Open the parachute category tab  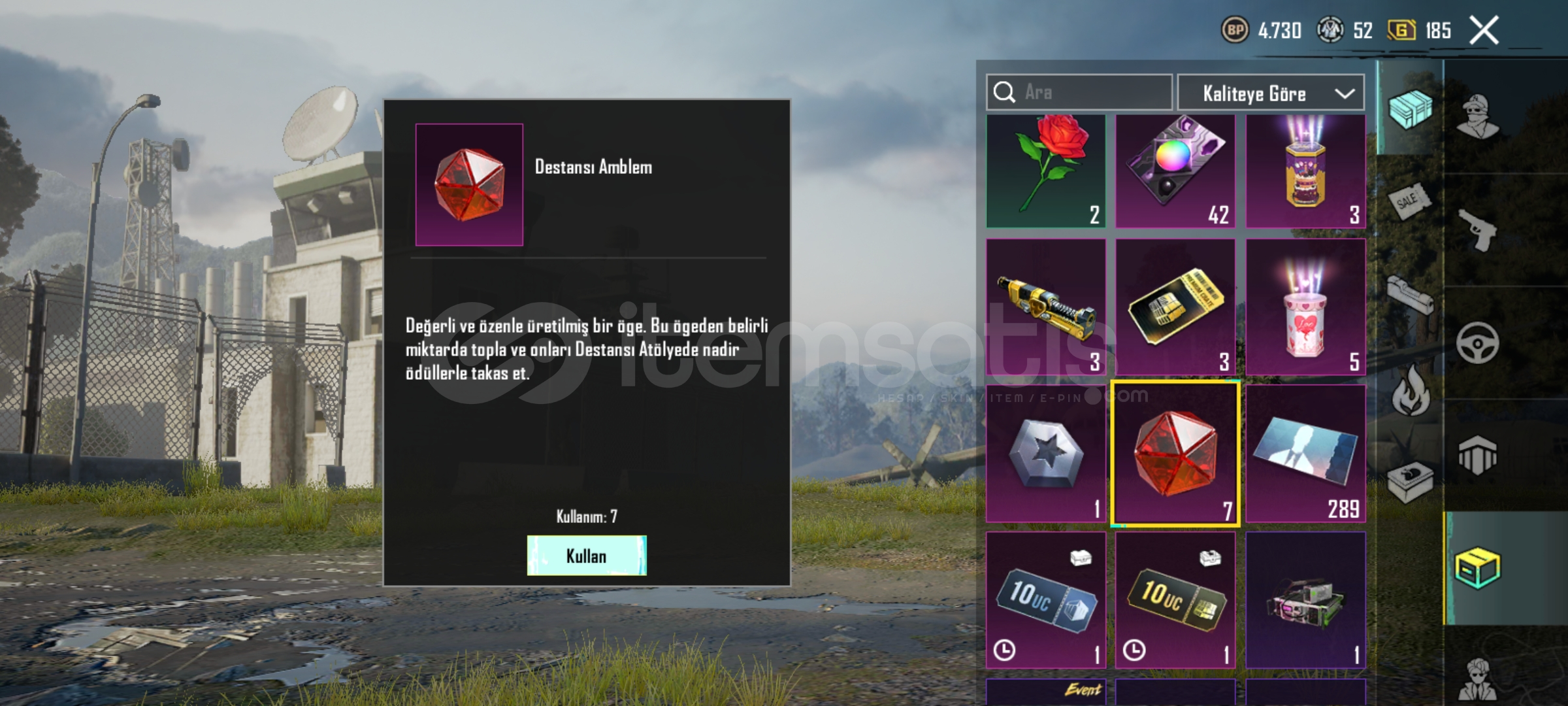coord(1478,455)
